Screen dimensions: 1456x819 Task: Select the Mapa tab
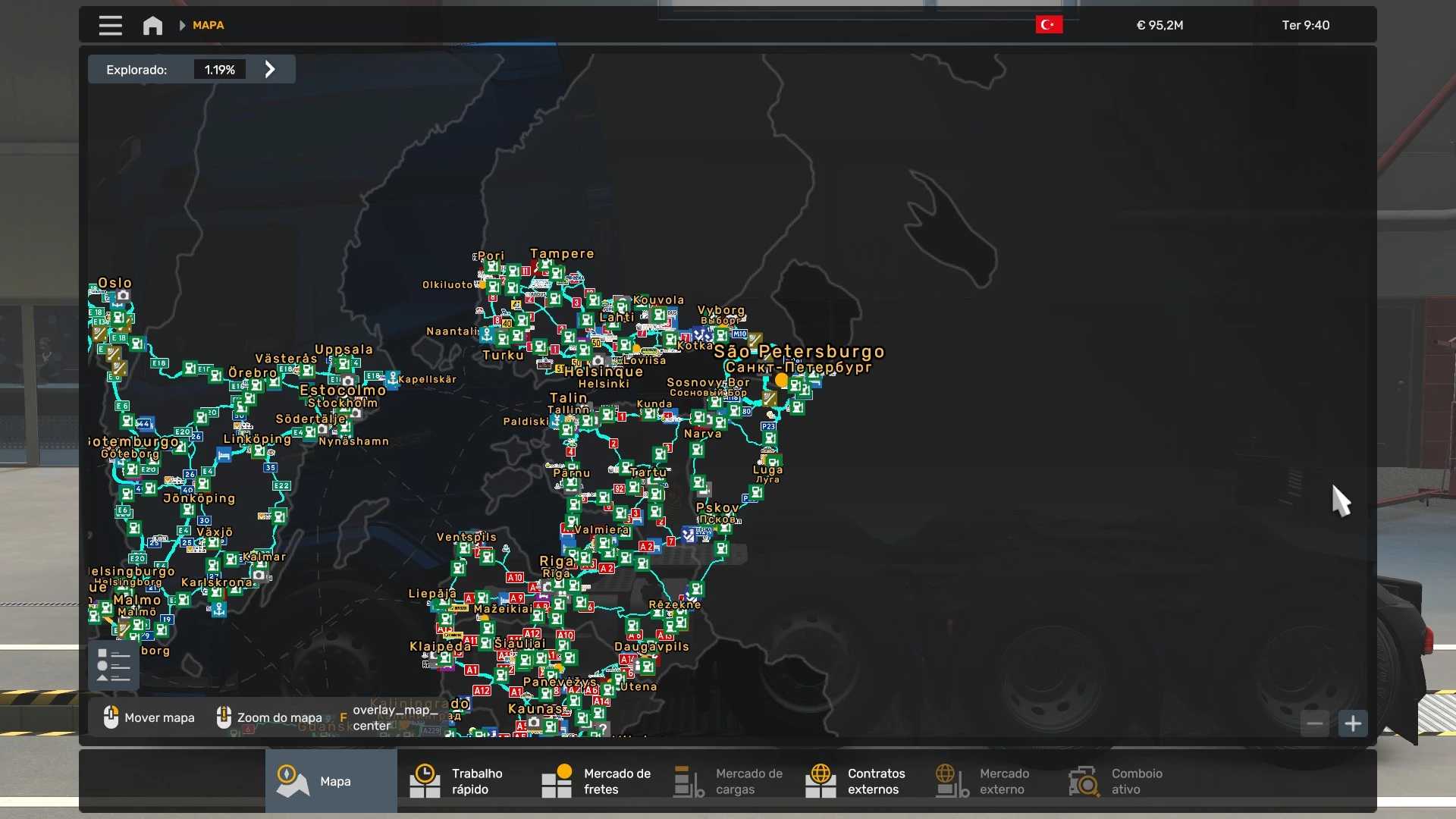(x=331, y=781)
